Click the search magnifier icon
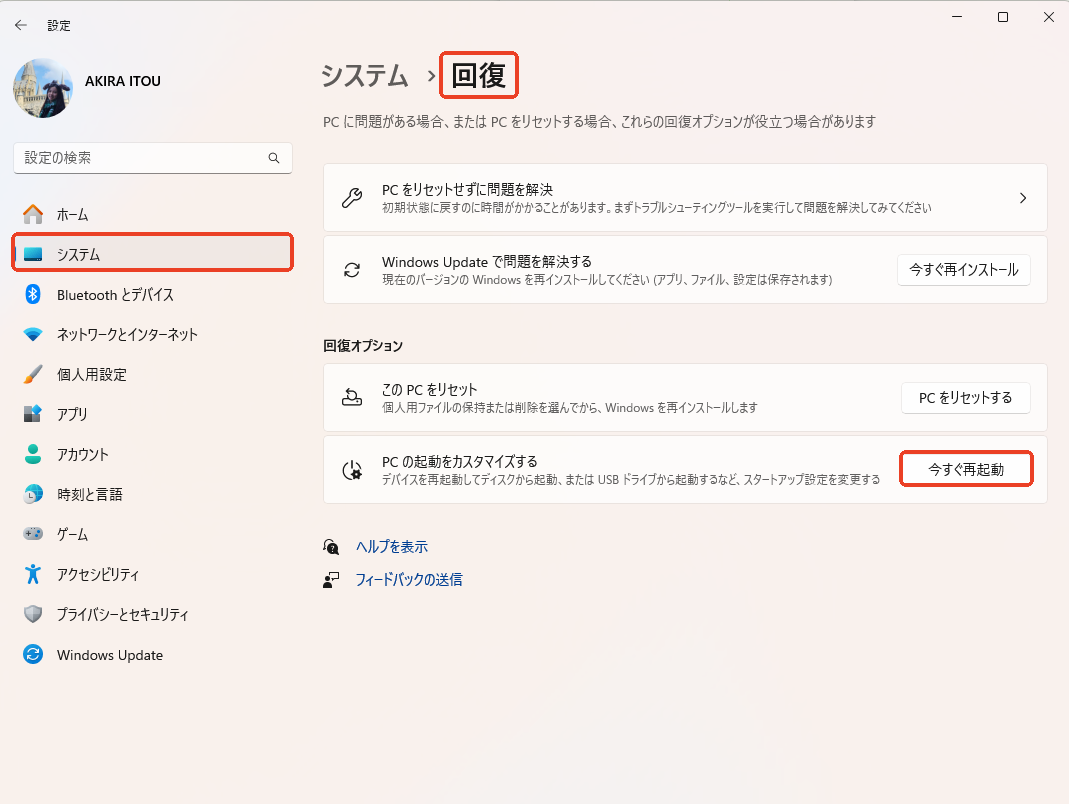Image resolution: width=1069 pixels, height=804 pixels. (274, 158)
